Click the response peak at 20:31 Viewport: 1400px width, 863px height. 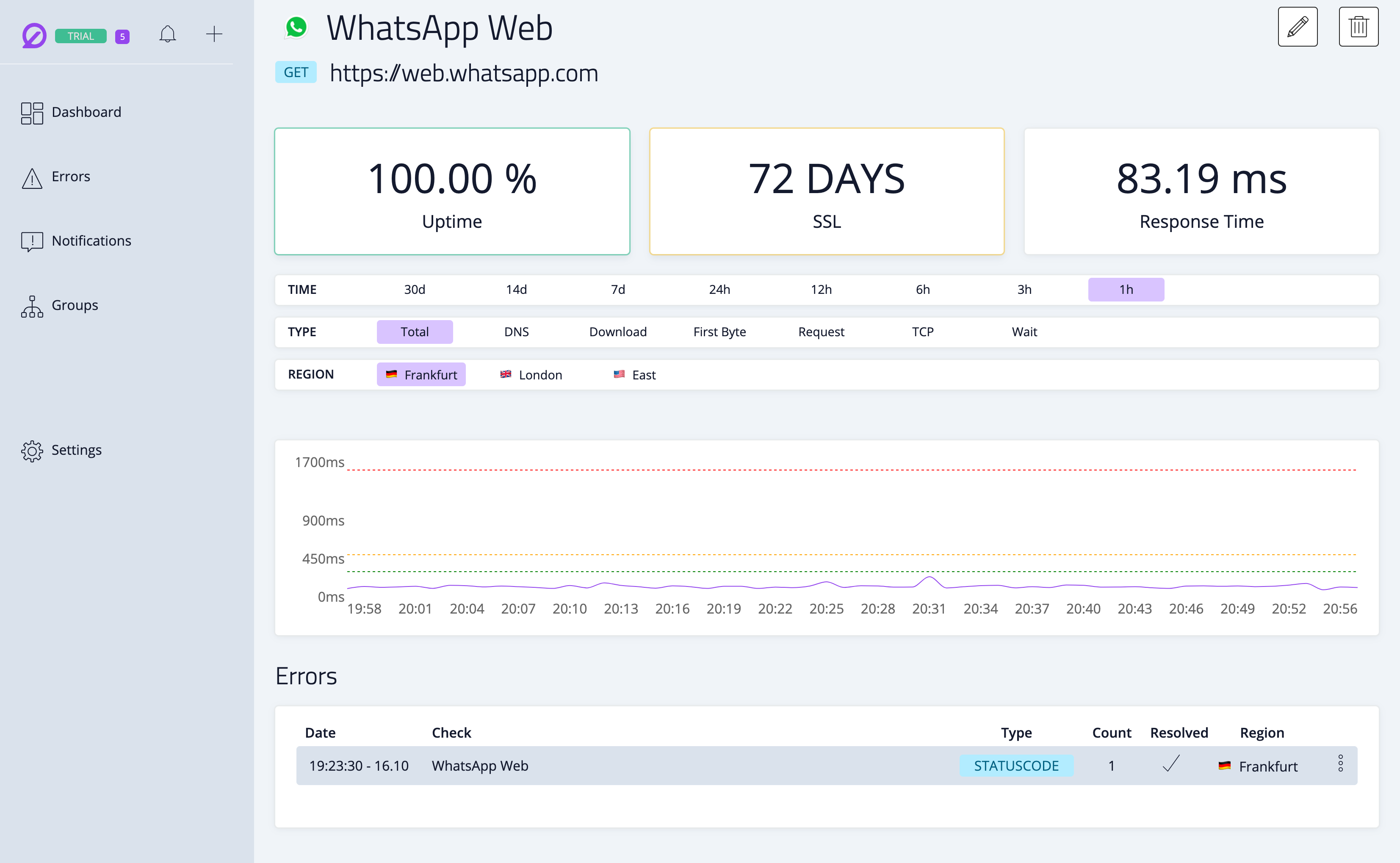[x=930, y=578]
